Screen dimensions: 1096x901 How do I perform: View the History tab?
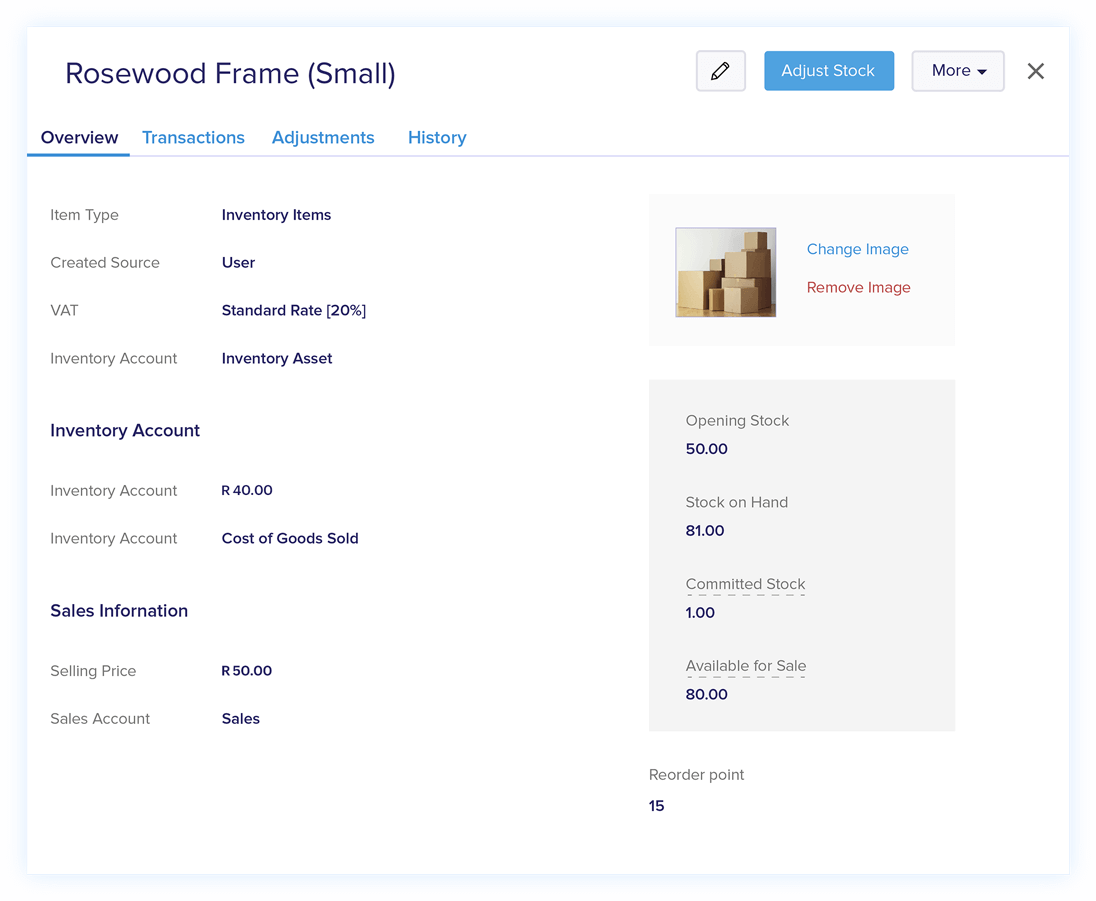[437, 138]
